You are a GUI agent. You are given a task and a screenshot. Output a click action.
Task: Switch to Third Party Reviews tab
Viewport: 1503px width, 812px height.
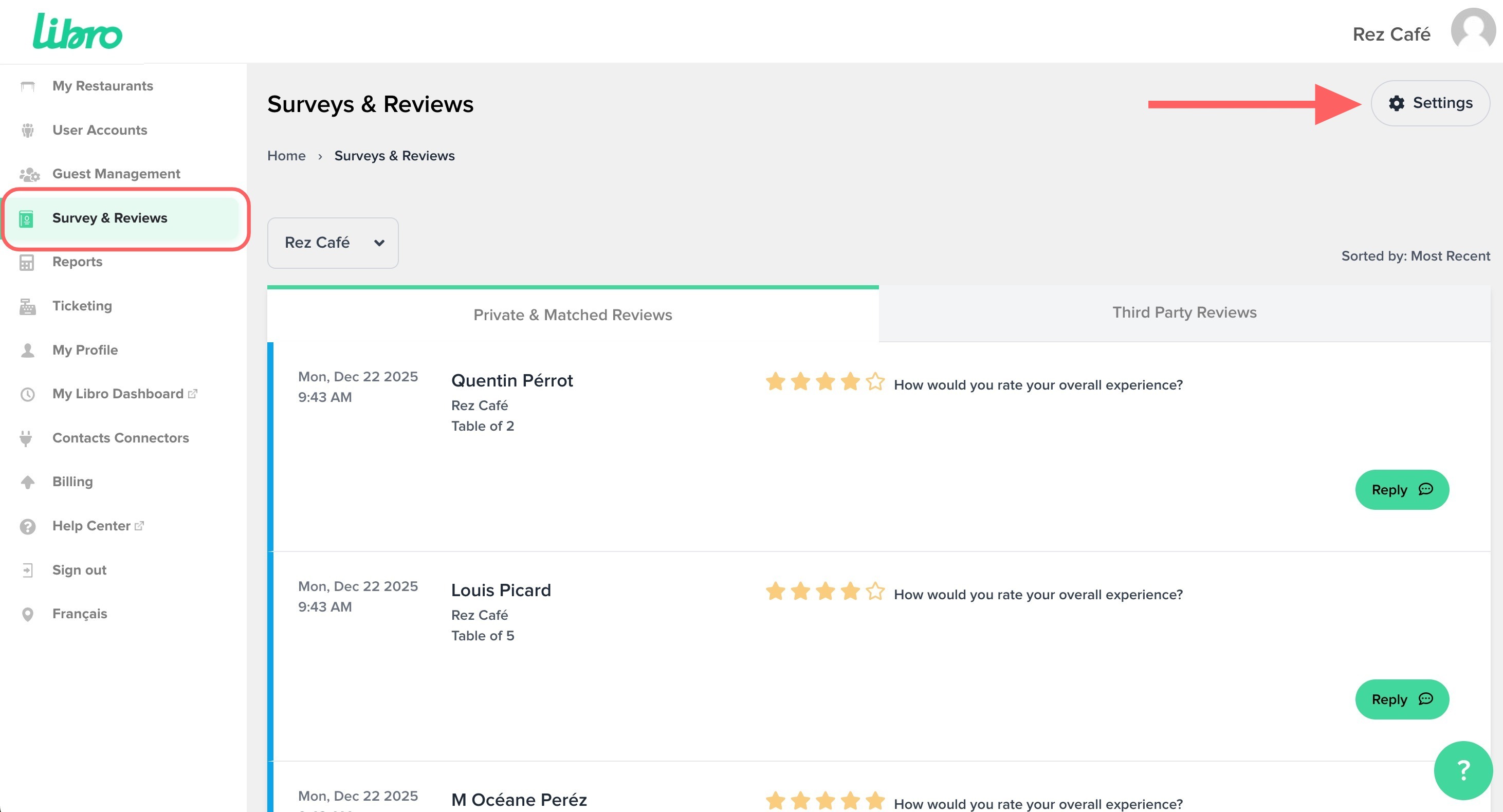(1184, 312)
